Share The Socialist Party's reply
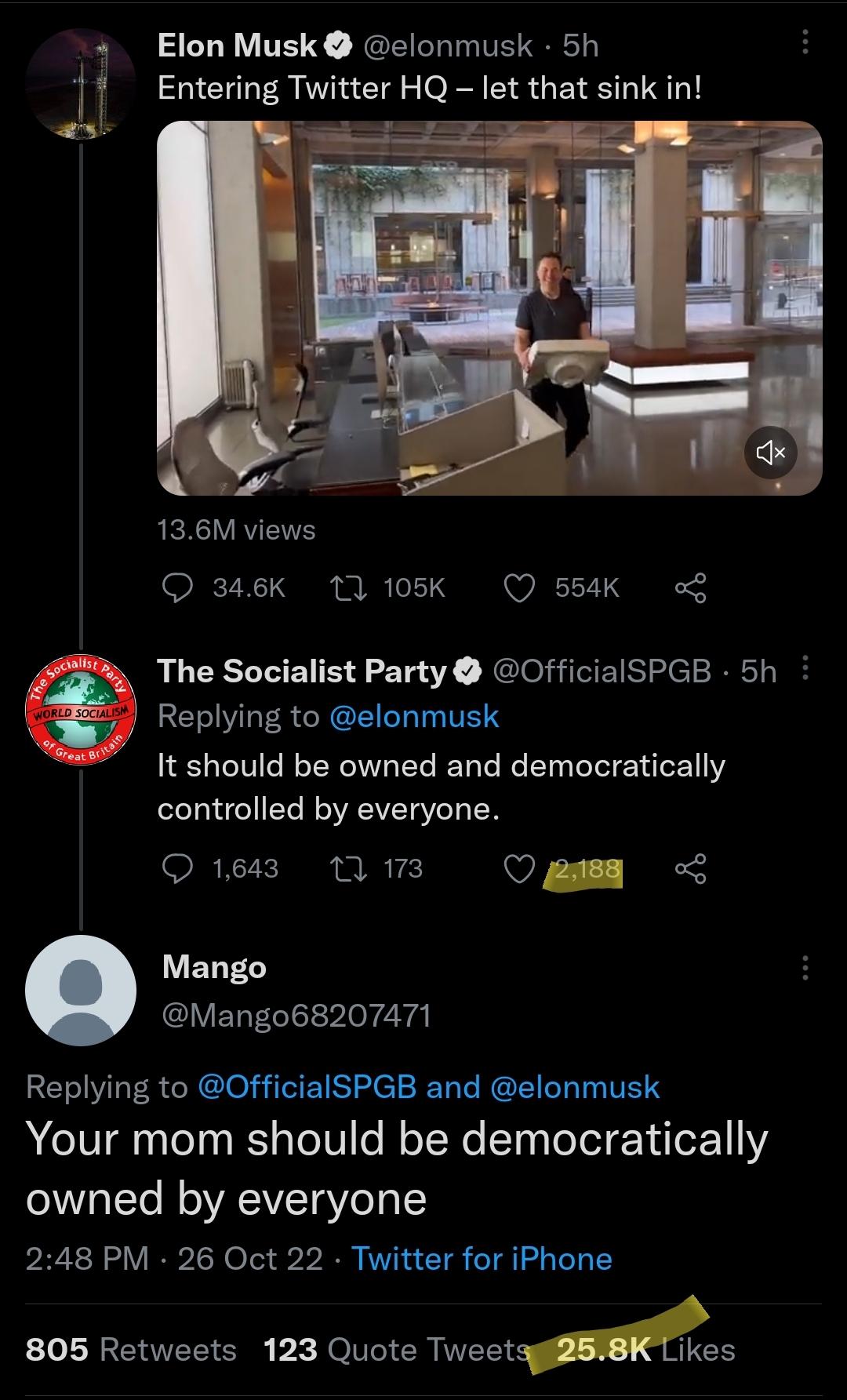The image size is (847, 1400). click(690, 869)
